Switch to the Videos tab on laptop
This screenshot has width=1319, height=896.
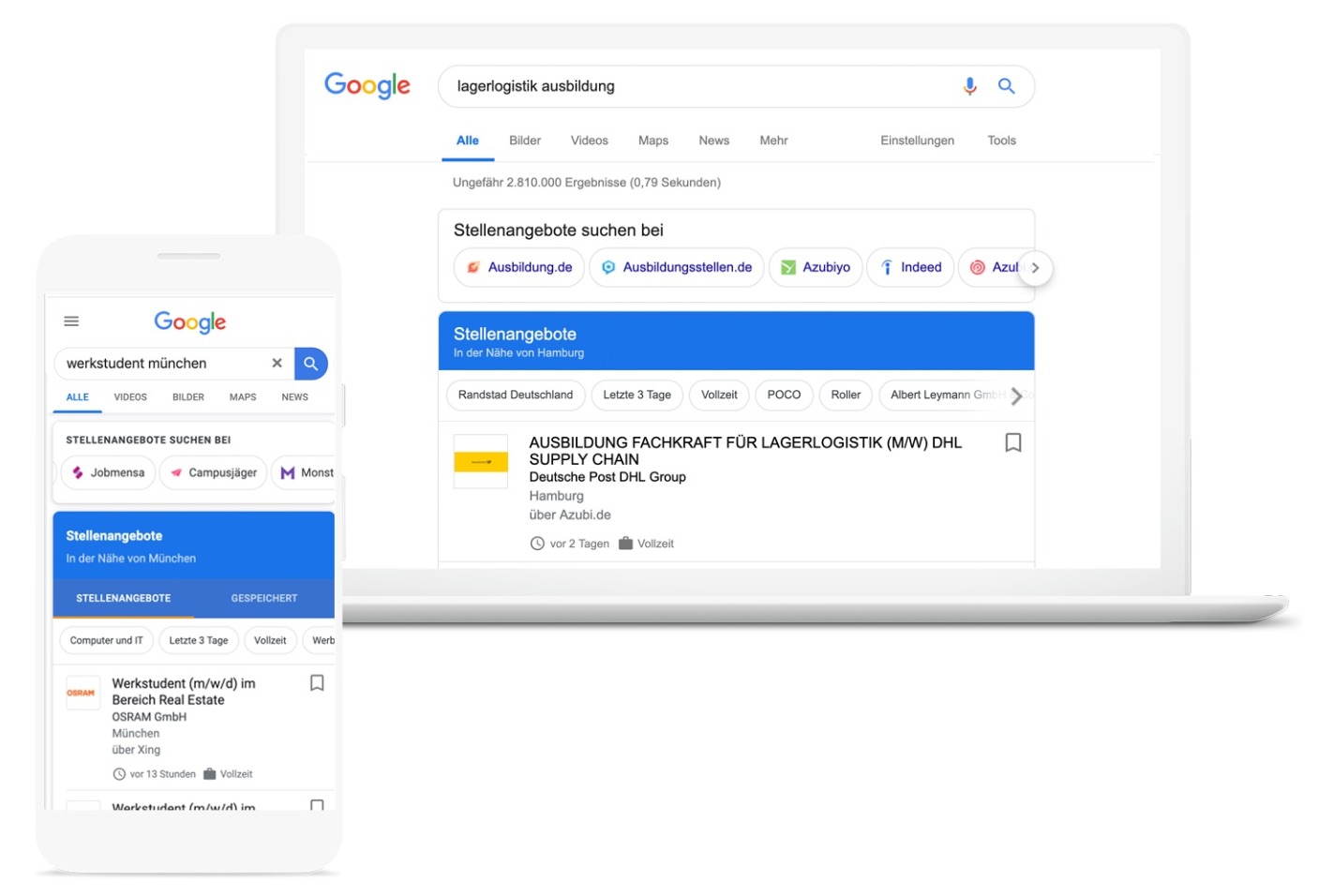590,141
